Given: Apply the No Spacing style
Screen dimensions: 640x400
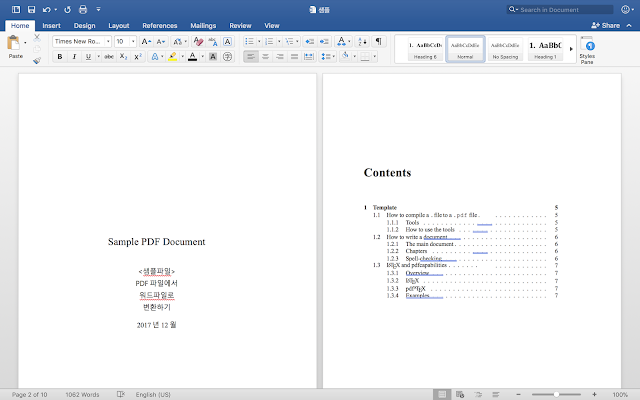Looking at the screenshot, I should tap(505, 49).
